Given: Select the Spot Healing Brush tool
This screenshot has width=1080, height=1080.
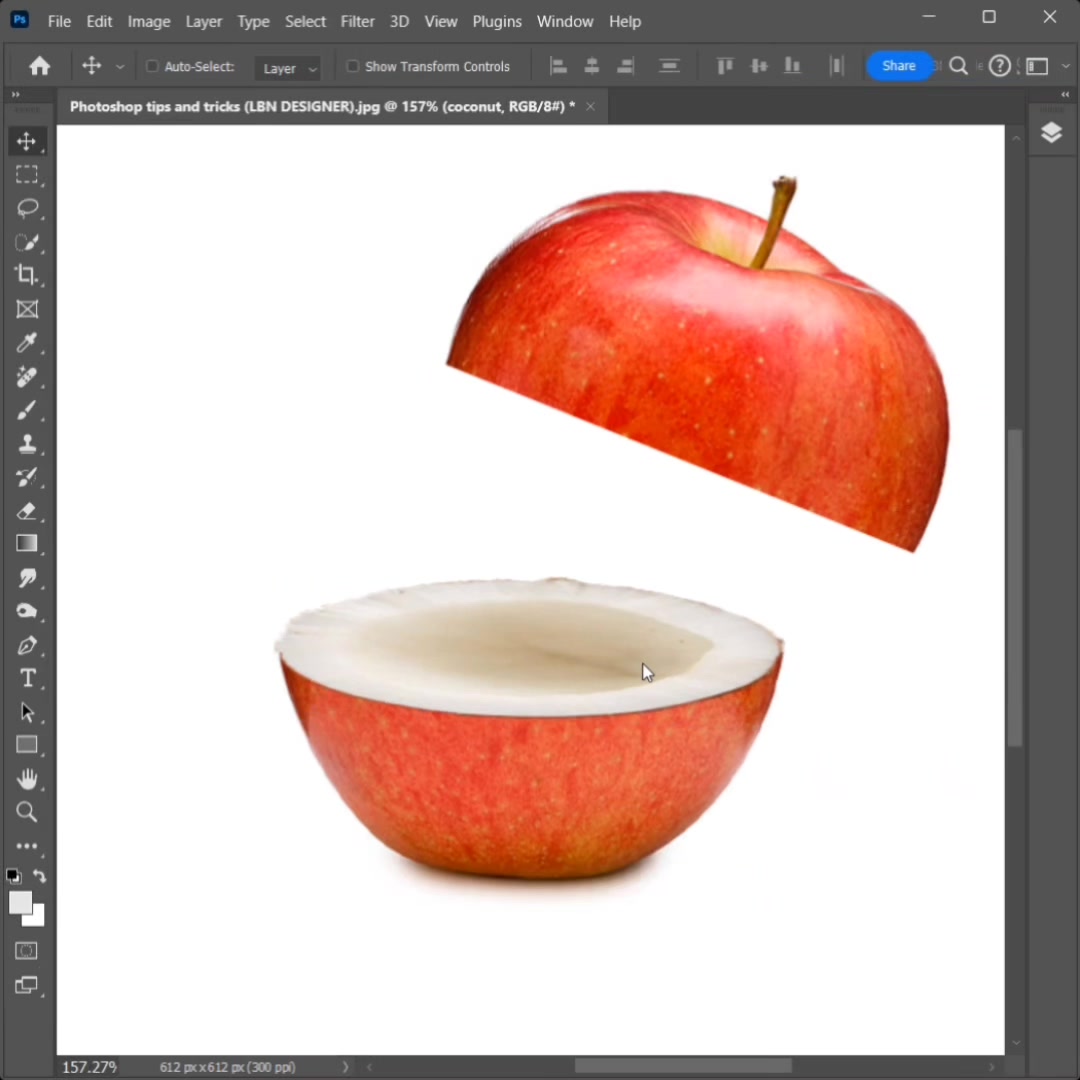Looking at the screenshot, I should pyautogui.click(x=27, y=376).
